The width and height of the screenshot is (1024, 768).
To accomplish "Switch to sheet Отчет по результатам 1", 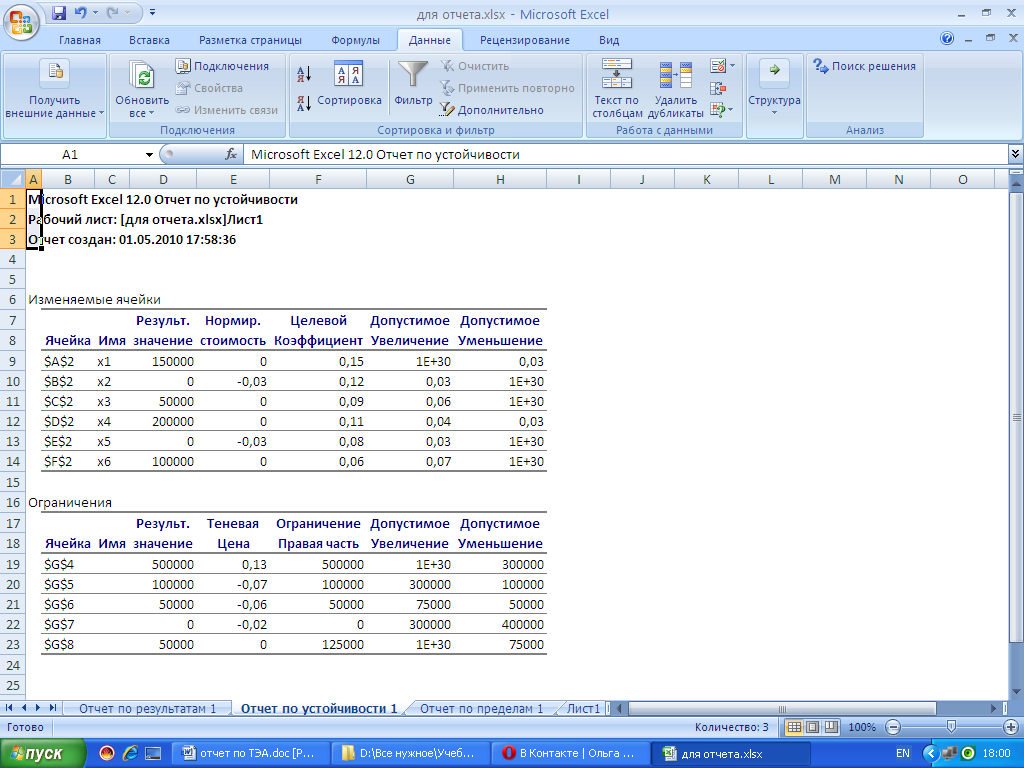I will pyautogui.click(x=147, y=709).
